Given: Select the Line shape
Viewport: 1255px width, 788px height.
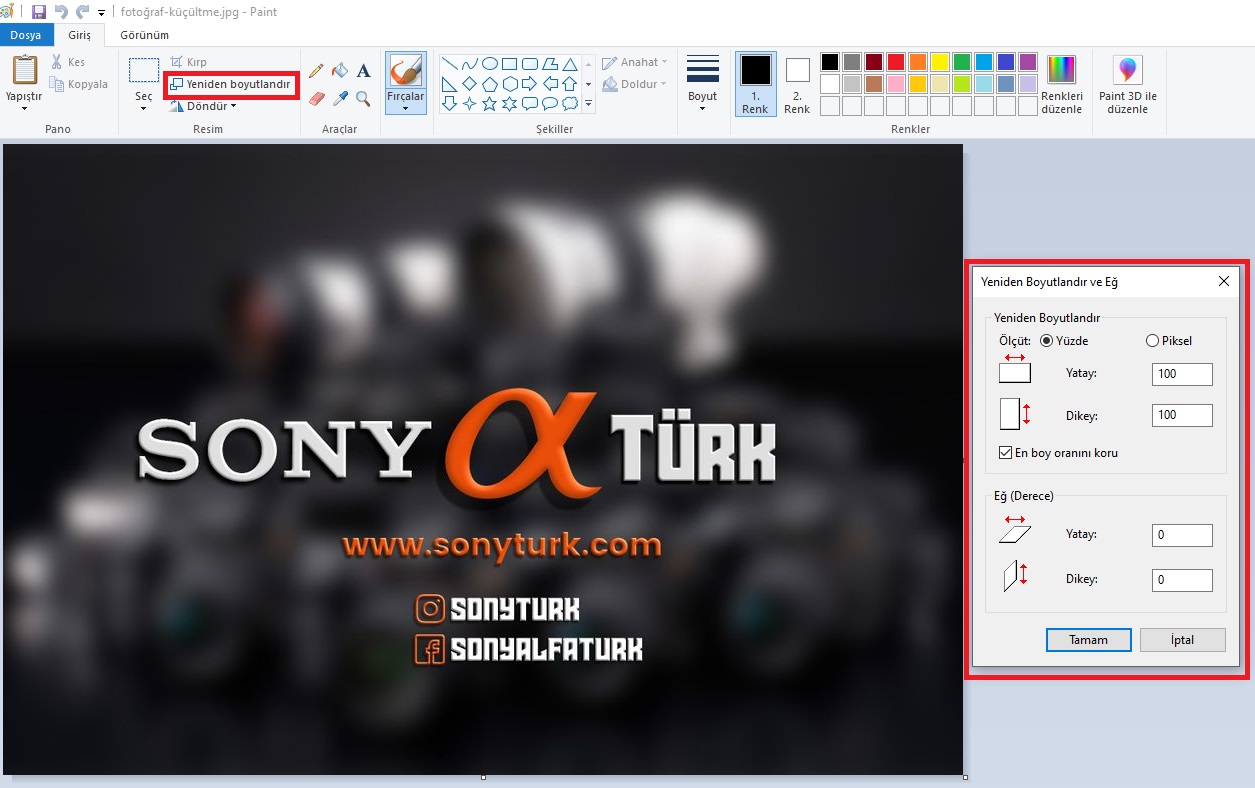Looking at the screenshot, I should tap(449, 63).
